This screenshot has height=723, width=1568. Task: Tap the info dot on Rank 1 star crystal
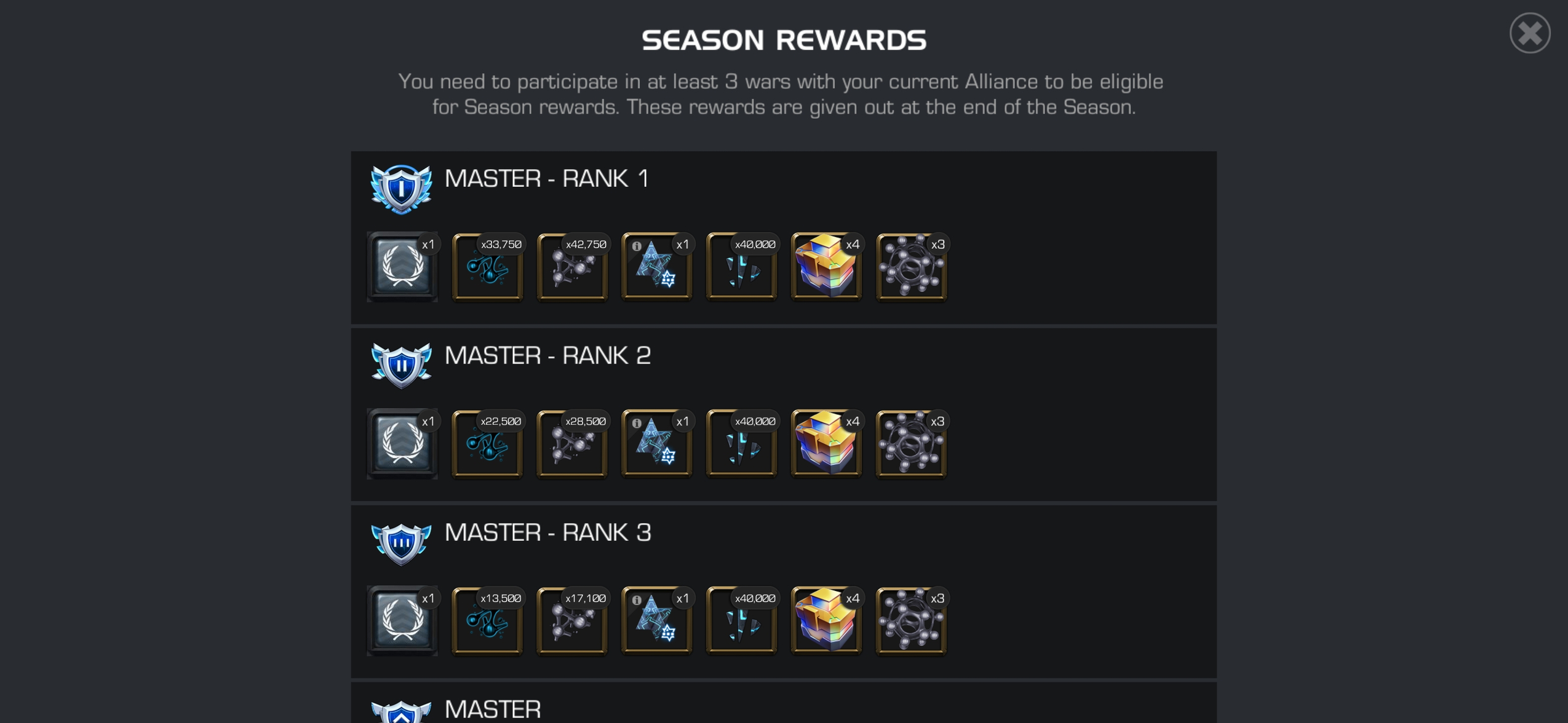coord(637,246)
